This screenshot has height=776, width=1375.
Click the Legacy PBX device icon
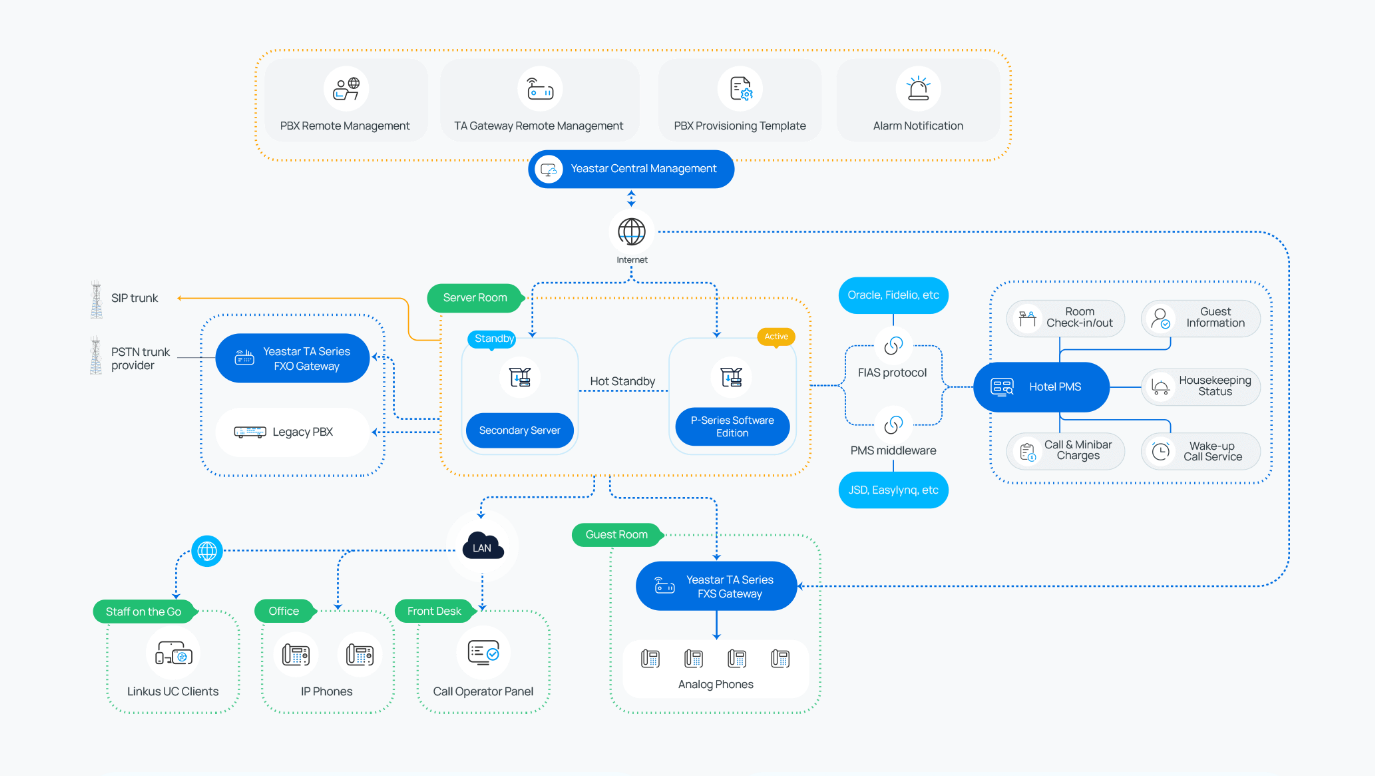pos(249,432)
